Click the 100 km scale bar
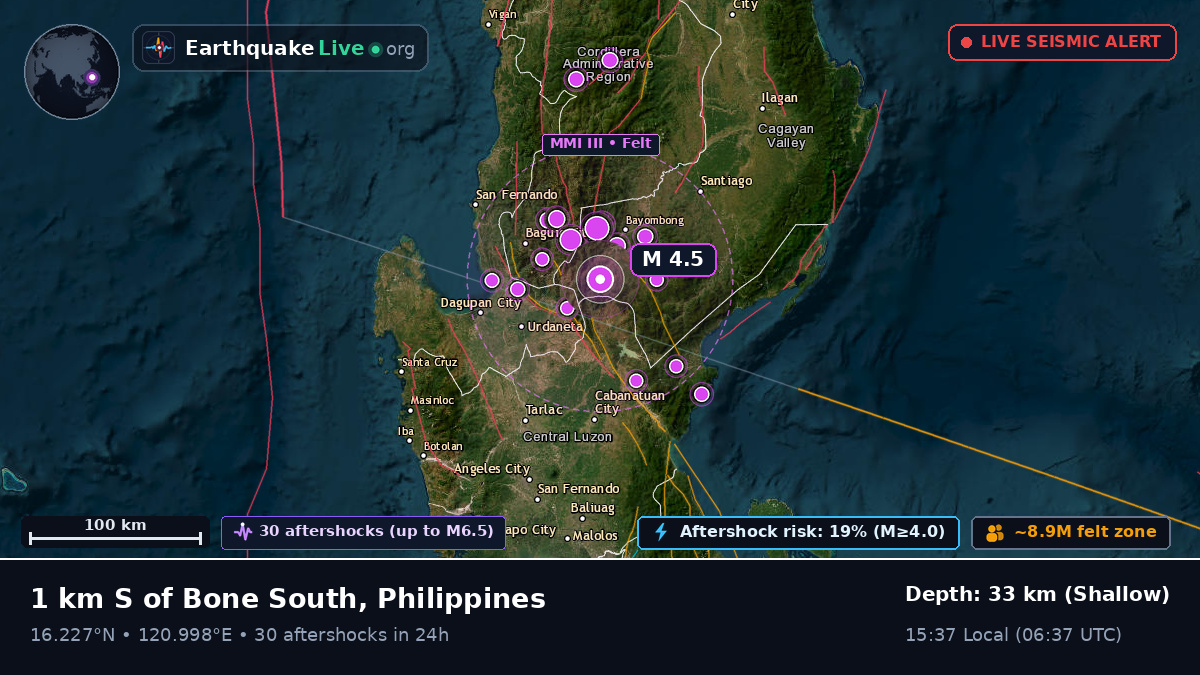Viewport: 1200px width, 675px height. (x=115, y=532)
